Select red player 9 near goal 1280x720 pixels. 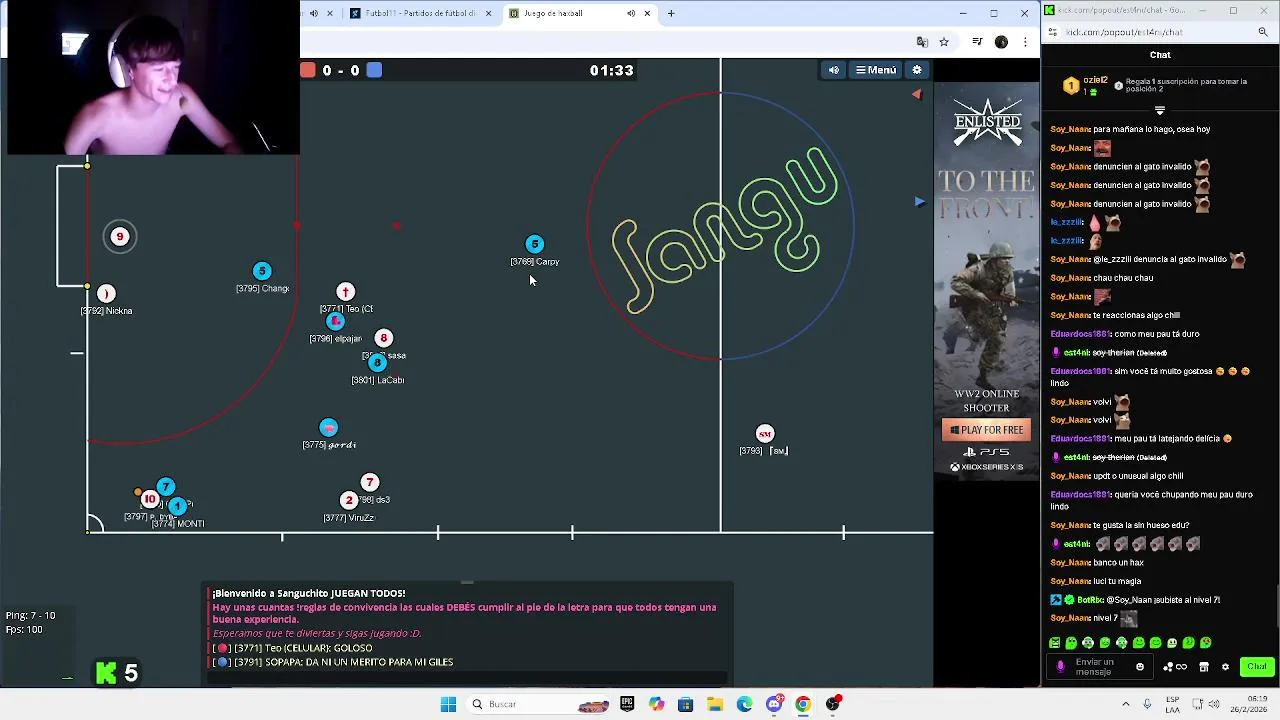coord(120,237)
